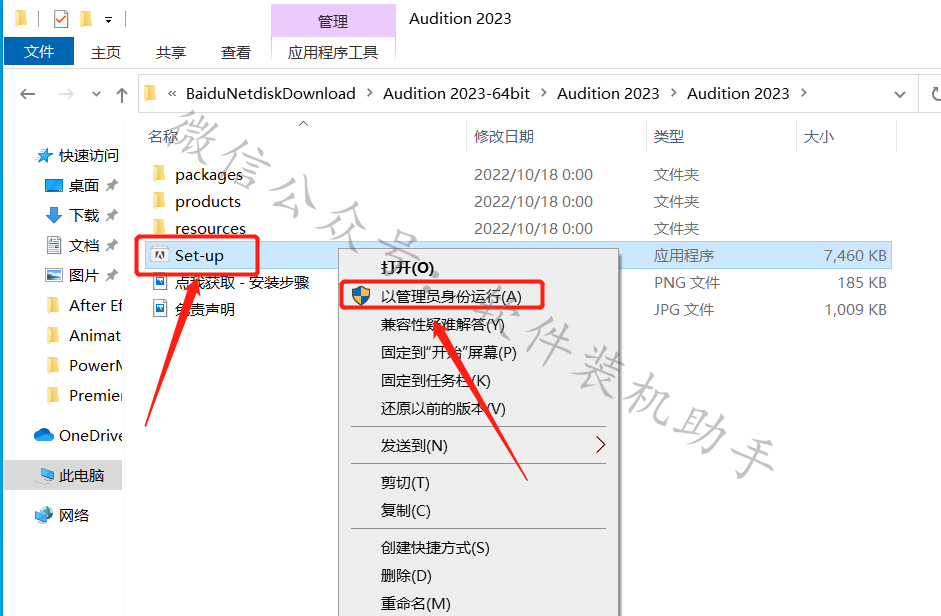Choose 复制(C) from the context menu
The height and width of the screenshot is (616, 941).
[x=406, y=511]
